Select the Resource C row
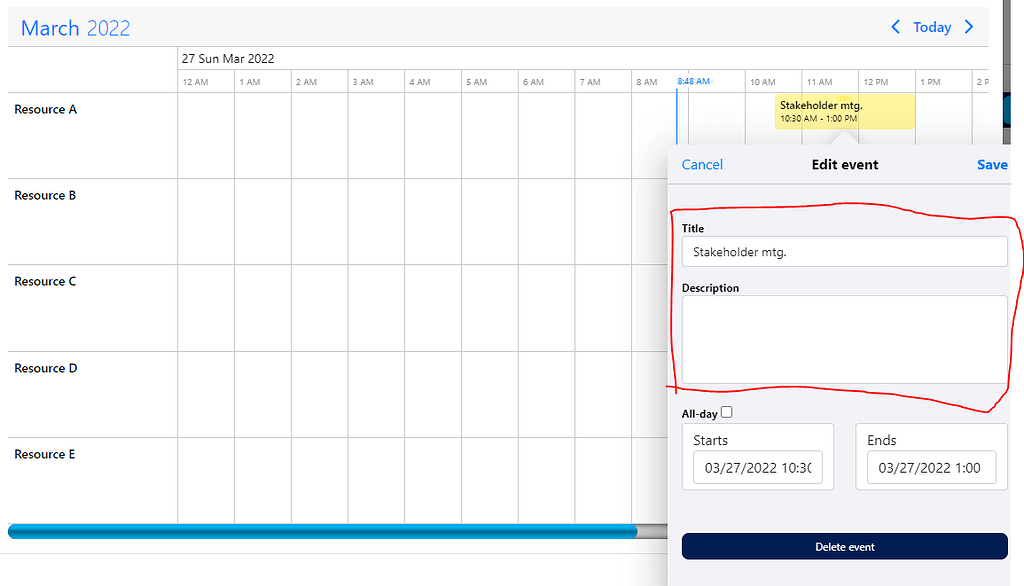 [x=46, y=282]
